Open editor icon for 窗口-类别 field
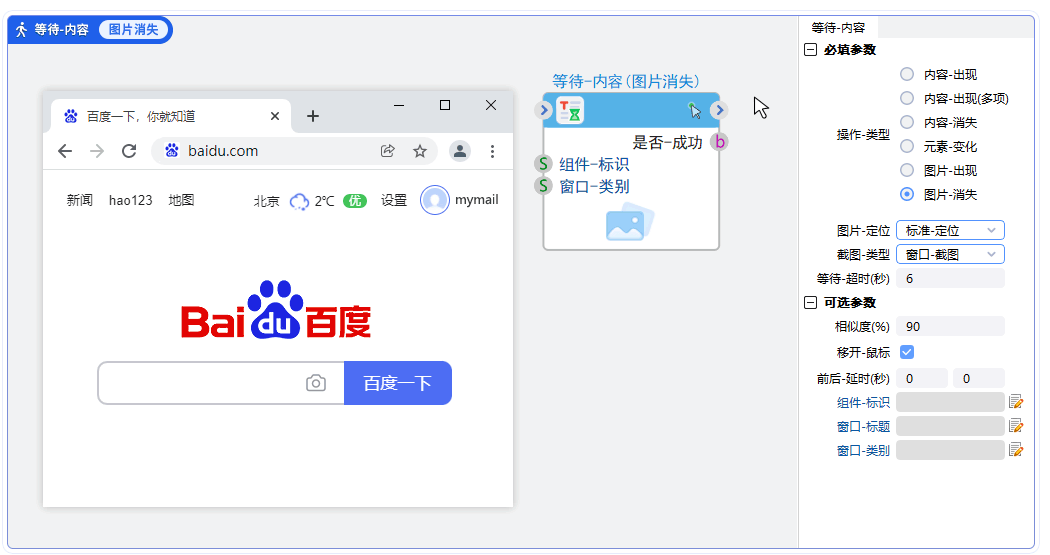1050x555 pixels. pos(1016,450)
